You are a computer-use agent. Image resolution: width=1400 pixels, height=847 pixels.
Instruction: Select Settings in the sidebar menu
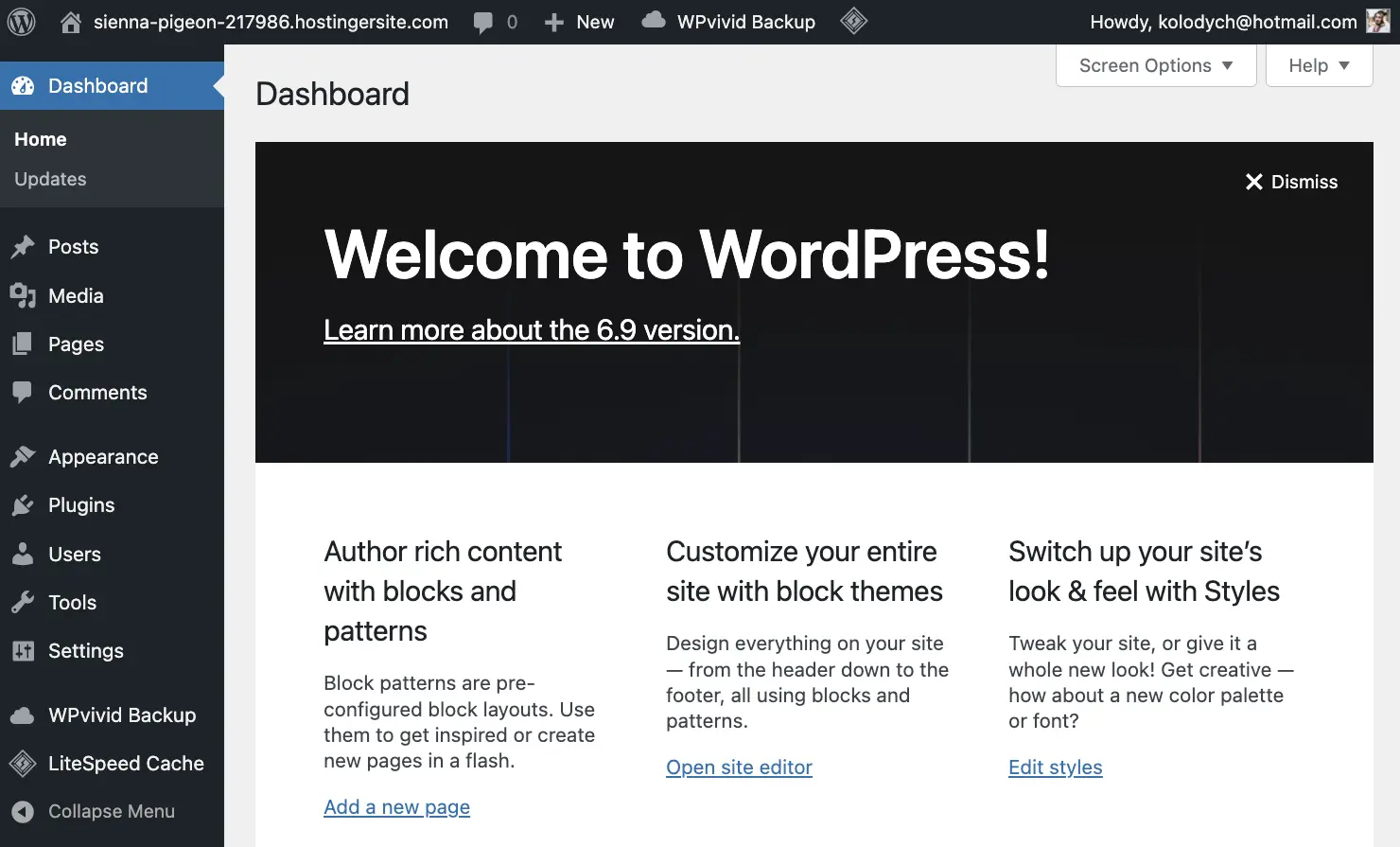24,651
